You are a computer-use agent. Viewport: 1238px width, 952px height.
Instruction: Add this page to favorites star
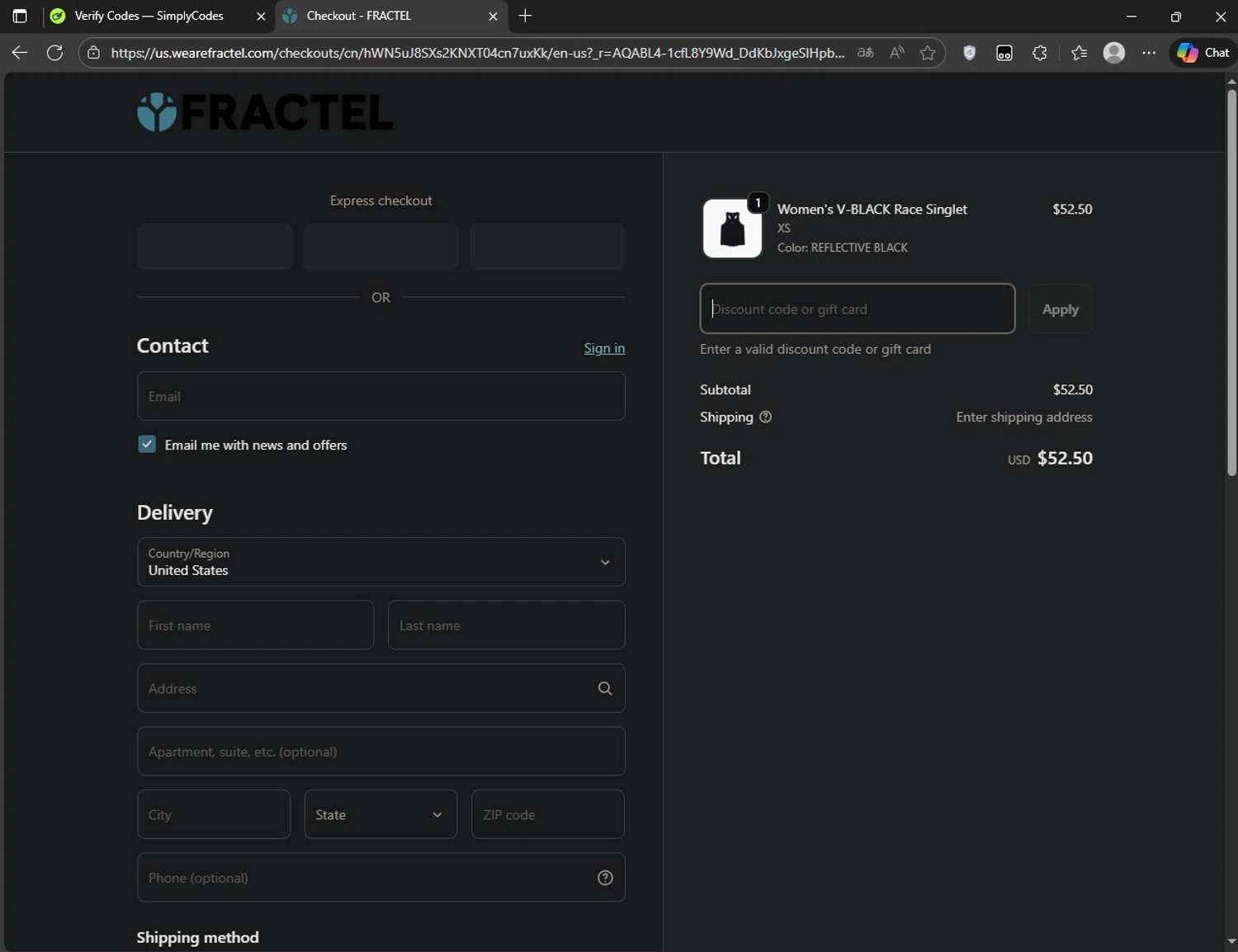(928, 53)
